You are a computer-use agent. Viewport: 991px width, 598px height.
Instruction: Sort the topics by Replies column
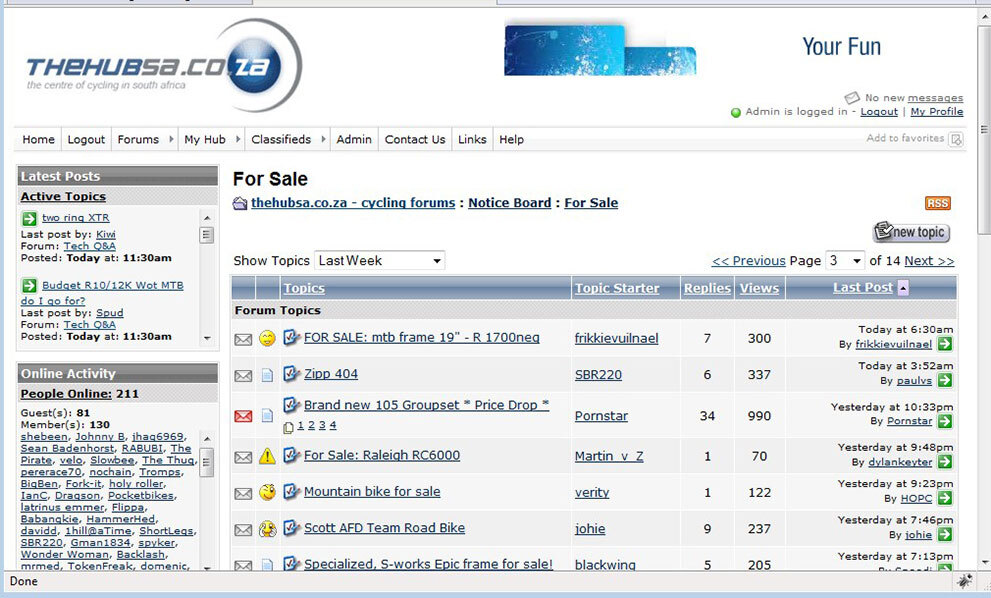tap(707, 288)
